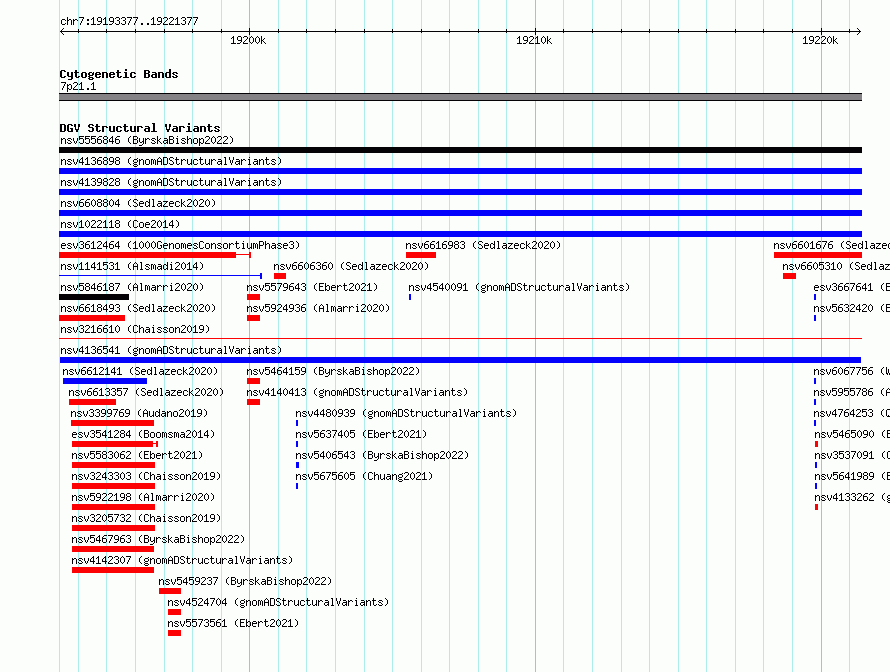This screenshot has height=672, width=890.
Task: Open nsv3399769 (Audano2019) label
Action: coord(139,413)
